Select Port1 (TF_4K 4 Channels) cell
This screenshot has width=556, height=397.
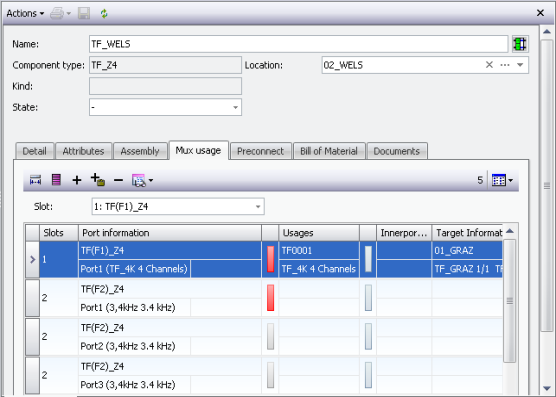point(134,269)
